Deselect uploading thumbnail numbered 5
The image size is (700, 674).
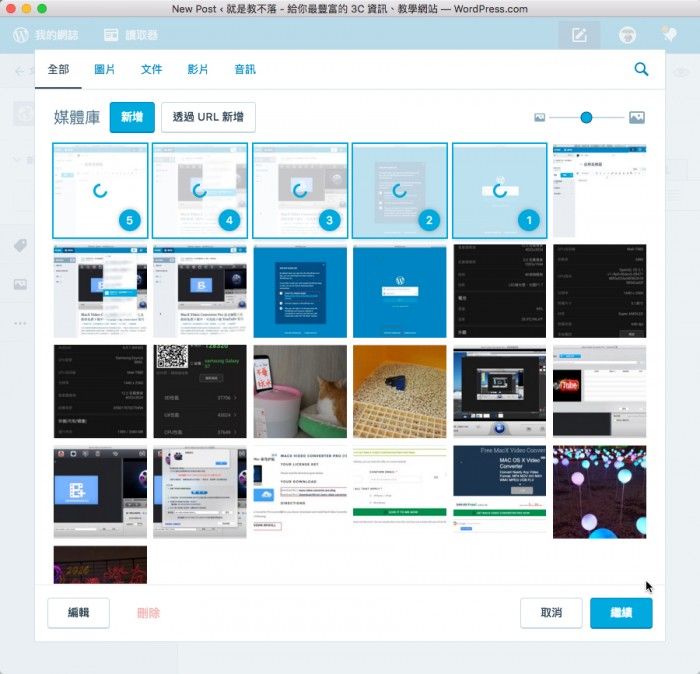(100, 191)
